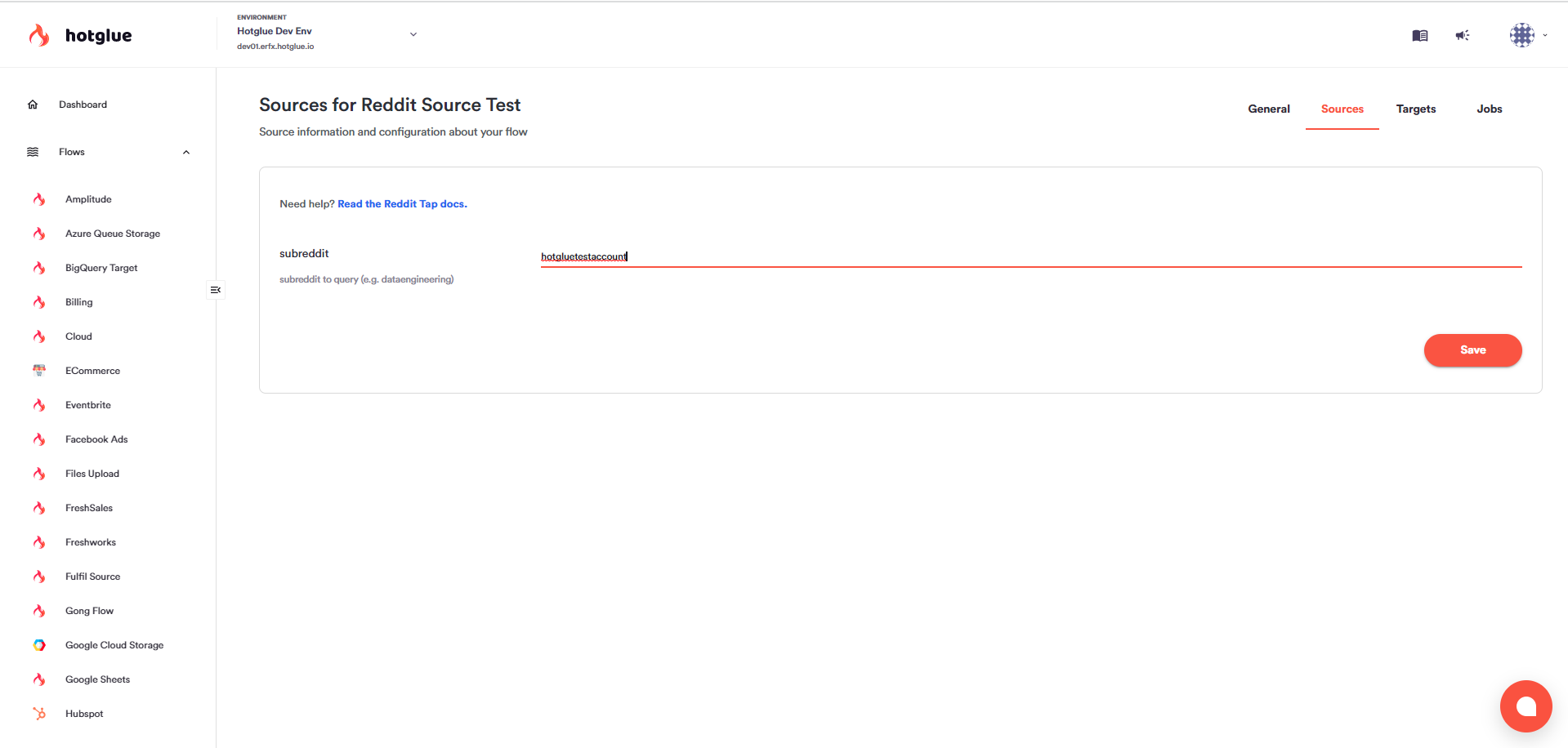Click the Facebook Ads flow icon
Image resolution: width=1568 pixels, height=748 pixels.
point(39,439)
